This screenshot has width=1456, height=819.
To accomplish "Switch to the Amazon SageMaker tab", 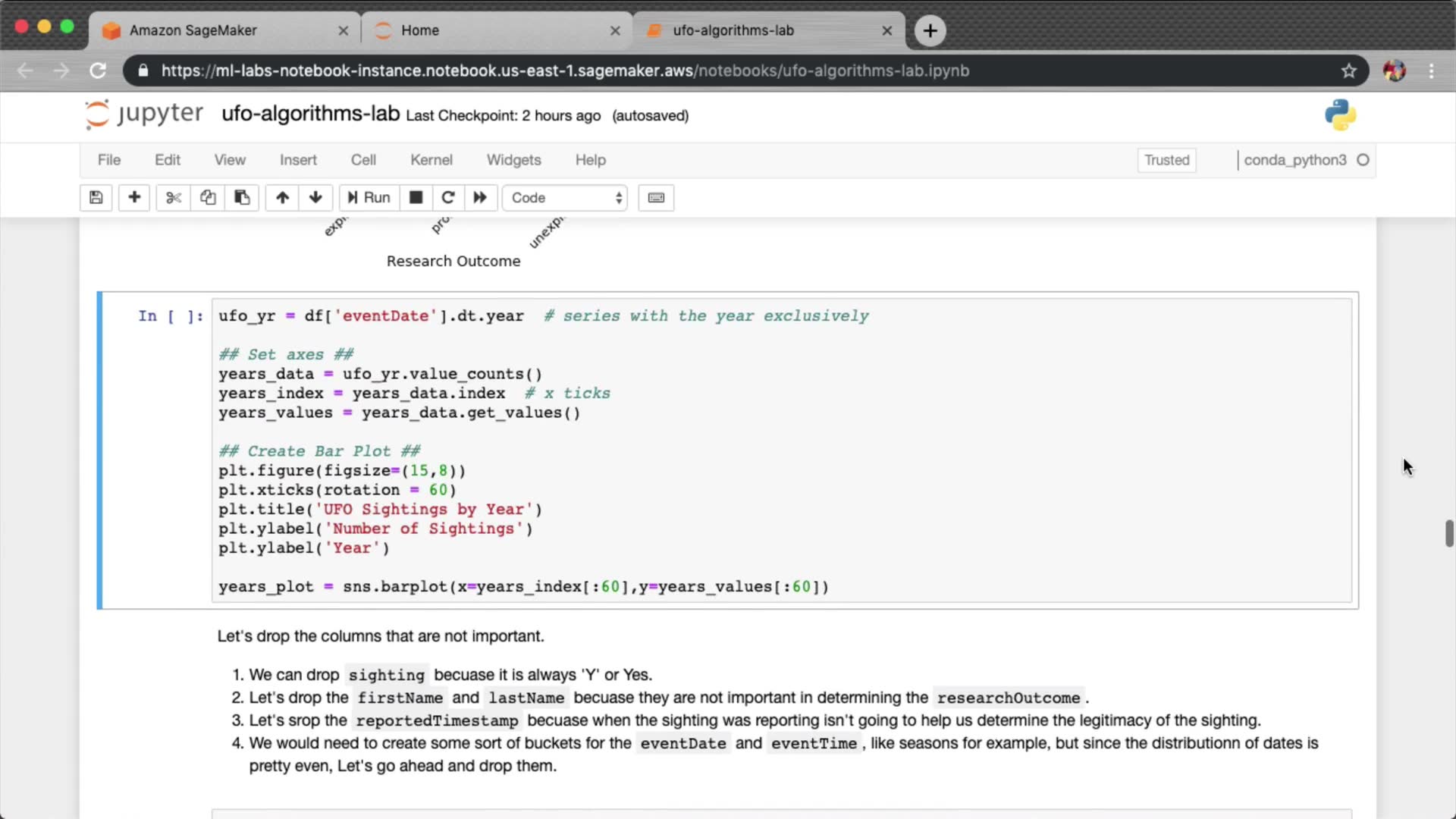I will (x=193, y=30).
